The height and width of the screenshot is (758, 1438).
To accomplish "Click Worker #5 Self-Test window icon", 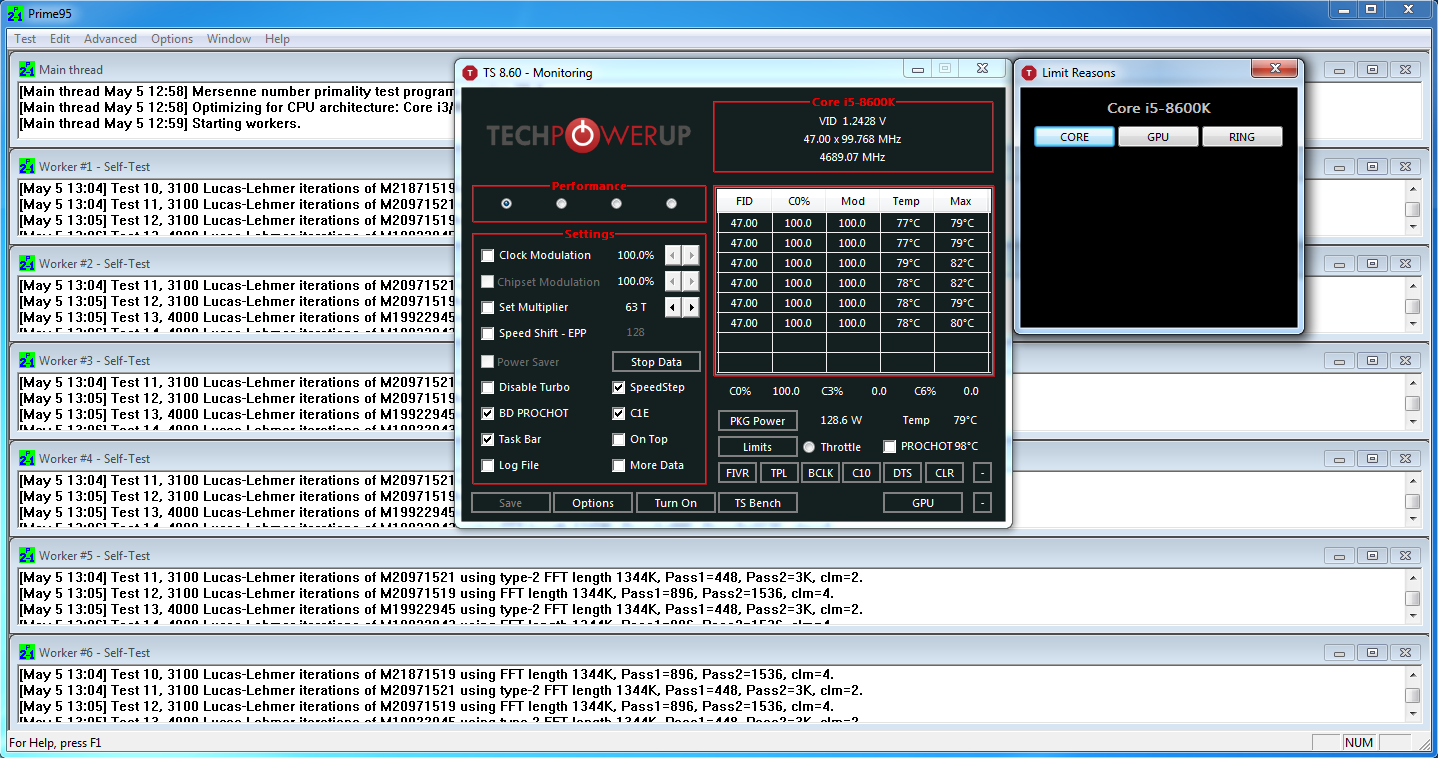I will [27, 555].
